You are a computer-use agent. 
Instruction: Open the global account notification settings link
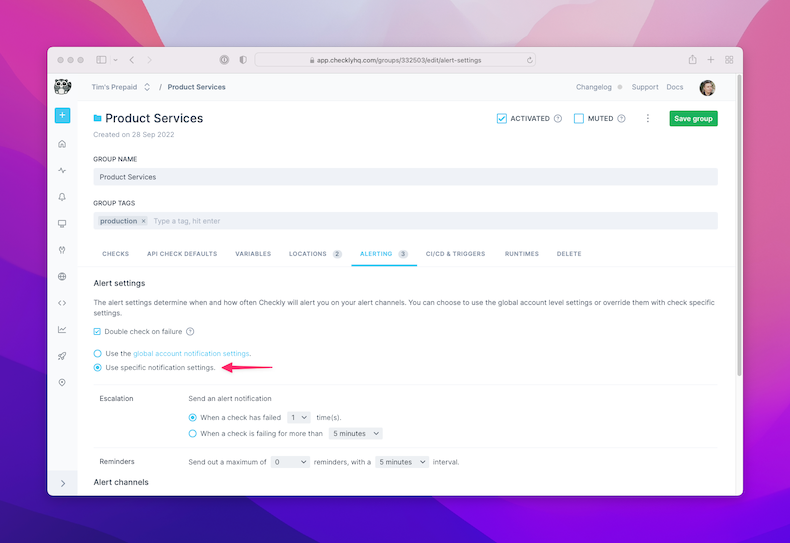tap(191, 353)
